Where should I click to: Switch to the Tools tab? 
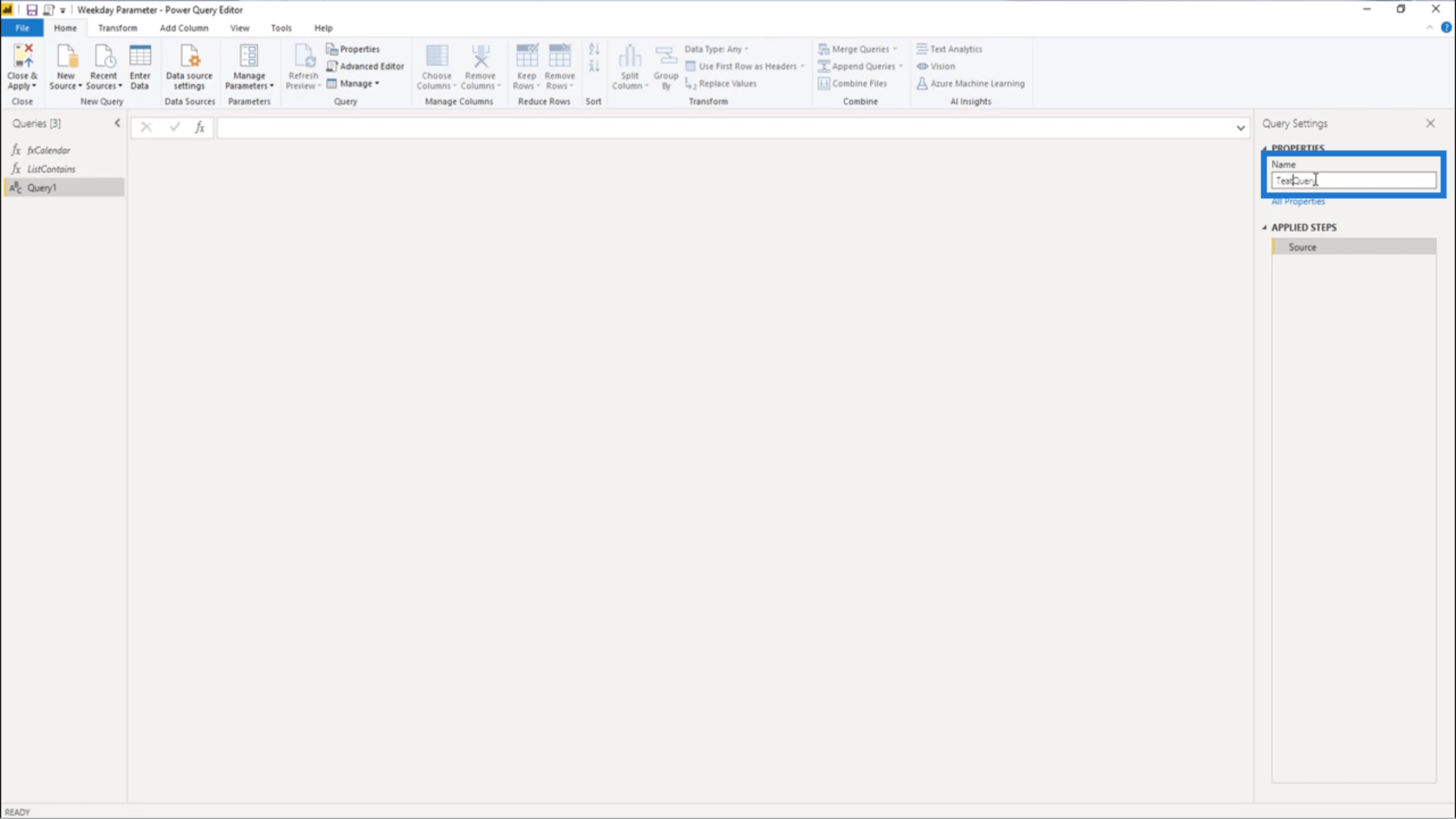281,28
